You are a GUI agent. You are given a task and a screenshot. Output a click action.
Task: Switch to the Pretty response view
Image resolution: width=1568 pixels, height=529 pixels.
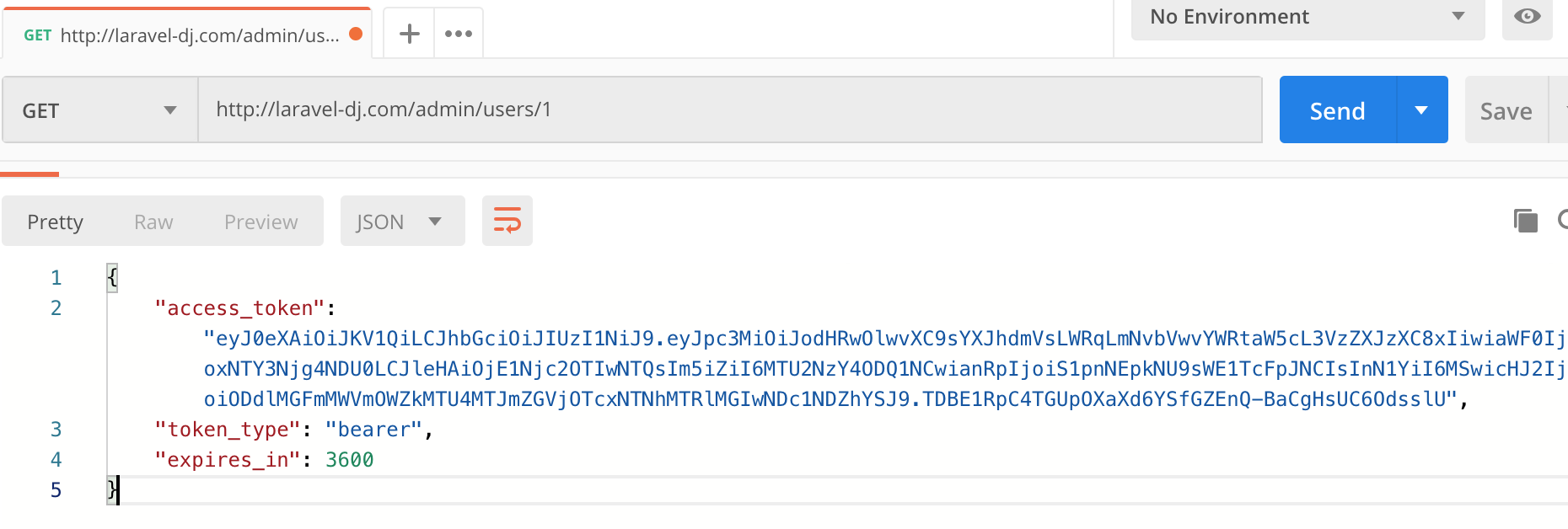56,222
